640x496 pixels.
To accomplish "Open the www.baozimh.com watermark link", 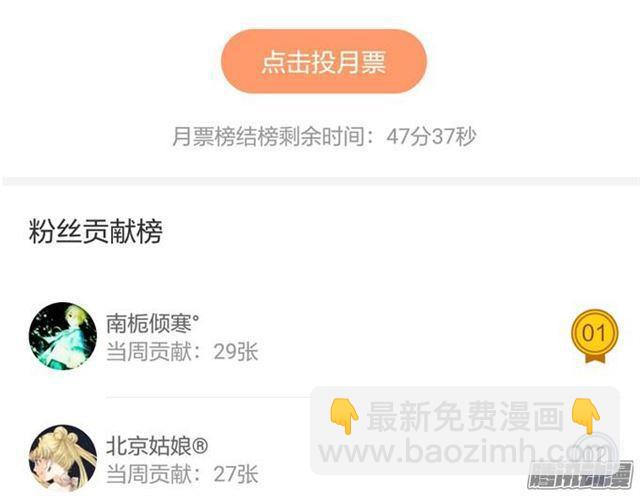I will (x=466, y=452).
